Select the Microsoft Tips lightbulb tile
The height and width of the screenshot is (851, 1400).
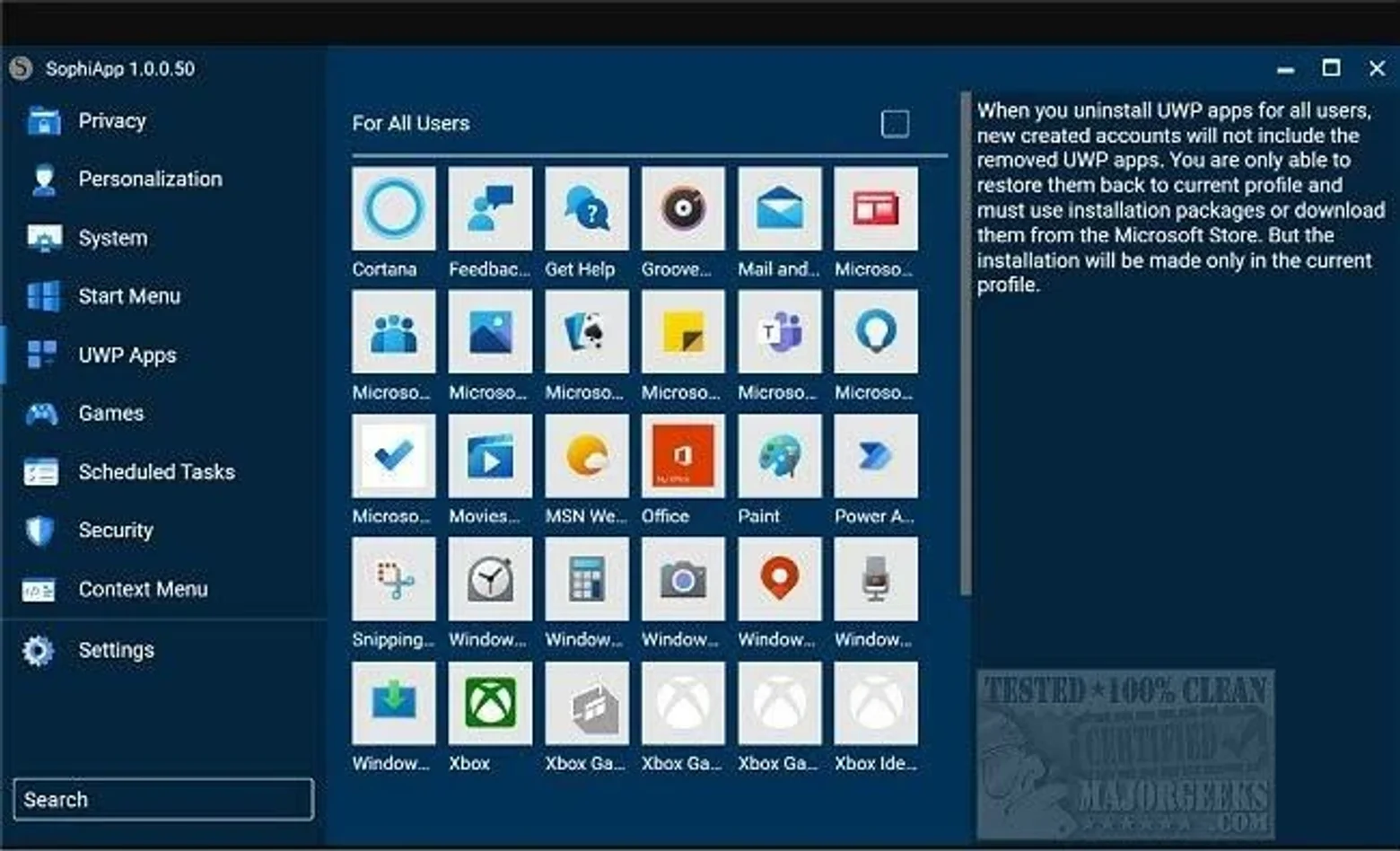pos(876,332)
